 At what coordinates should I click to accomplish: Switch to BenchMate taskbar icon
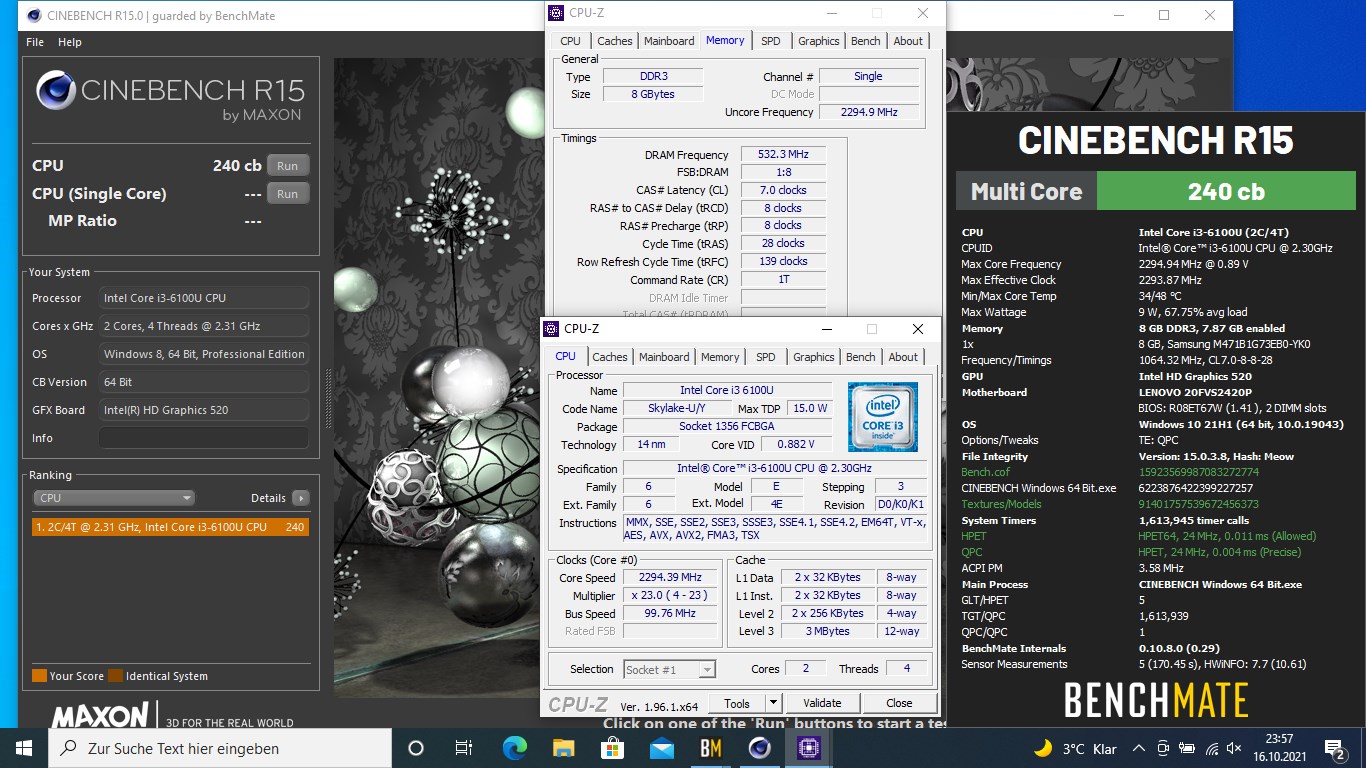click(710, 748)
